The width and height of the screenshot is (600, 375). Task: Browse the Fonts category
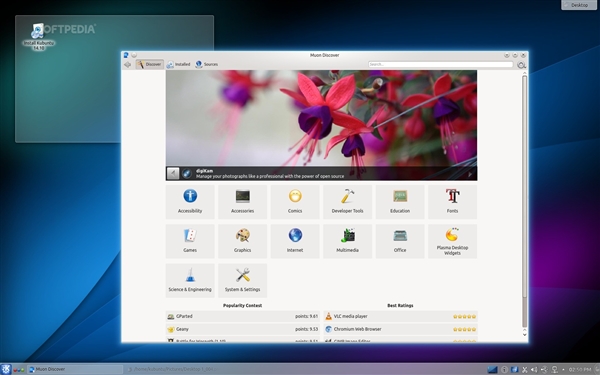452,202
